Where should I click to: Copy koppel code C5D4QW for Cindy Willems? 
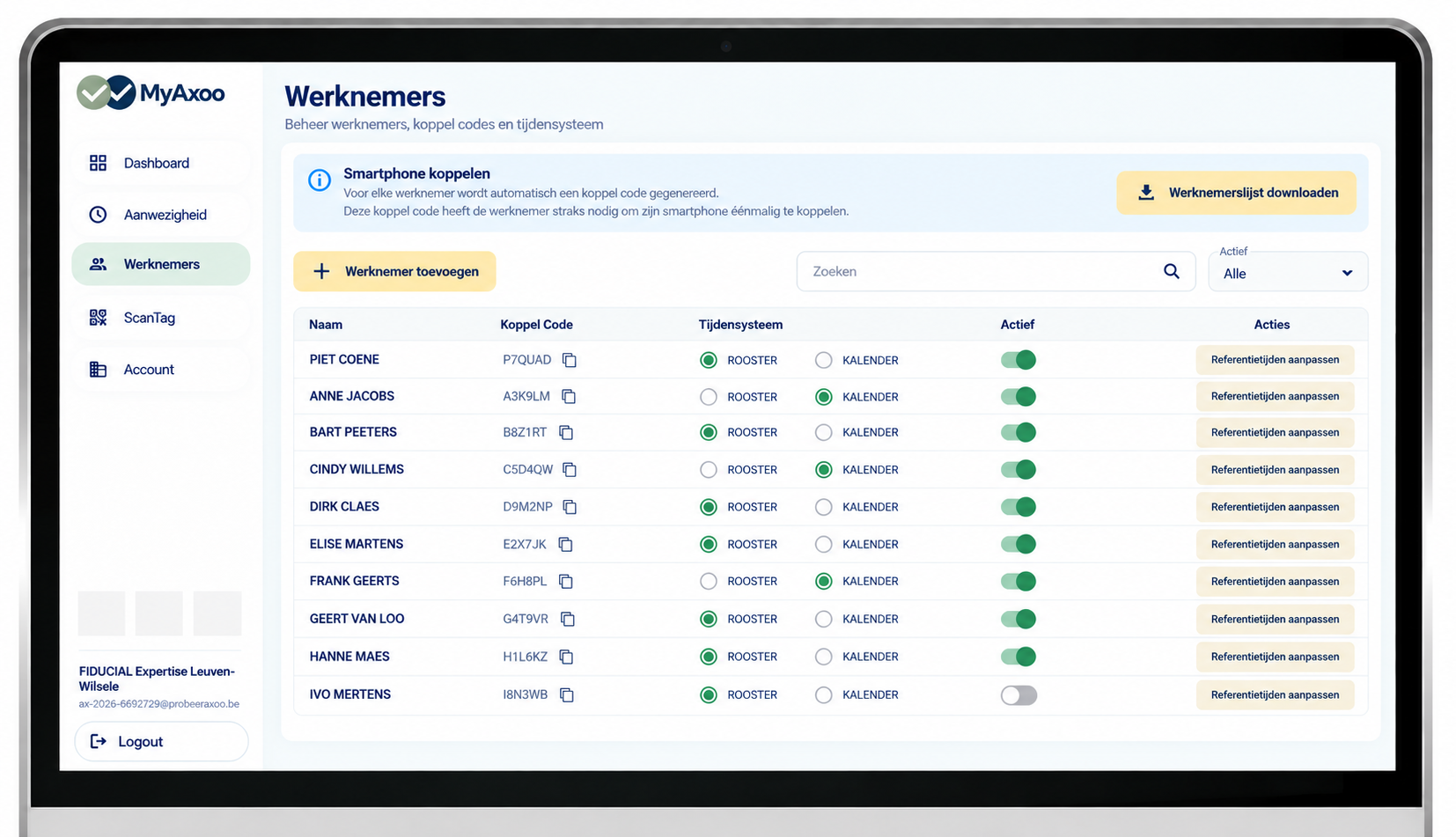point(570,470)
